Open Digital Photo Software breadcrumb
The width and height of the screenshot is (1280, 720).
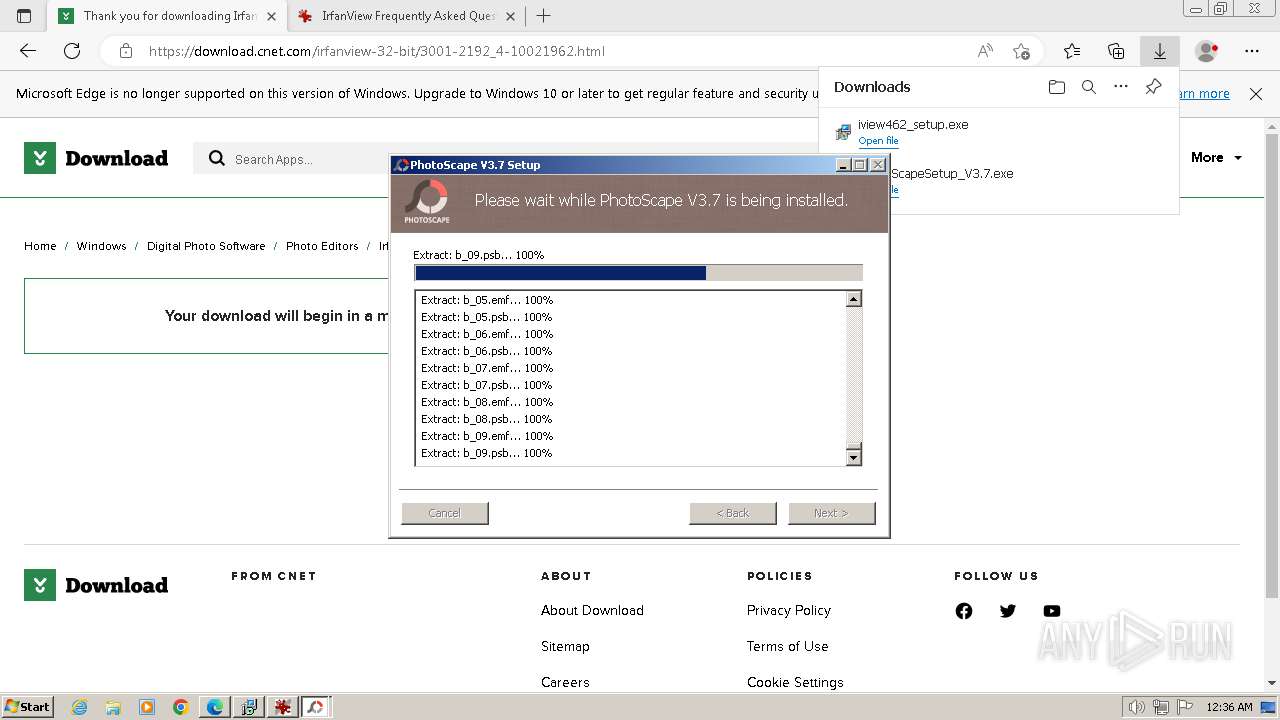click(x=206, y=246)
